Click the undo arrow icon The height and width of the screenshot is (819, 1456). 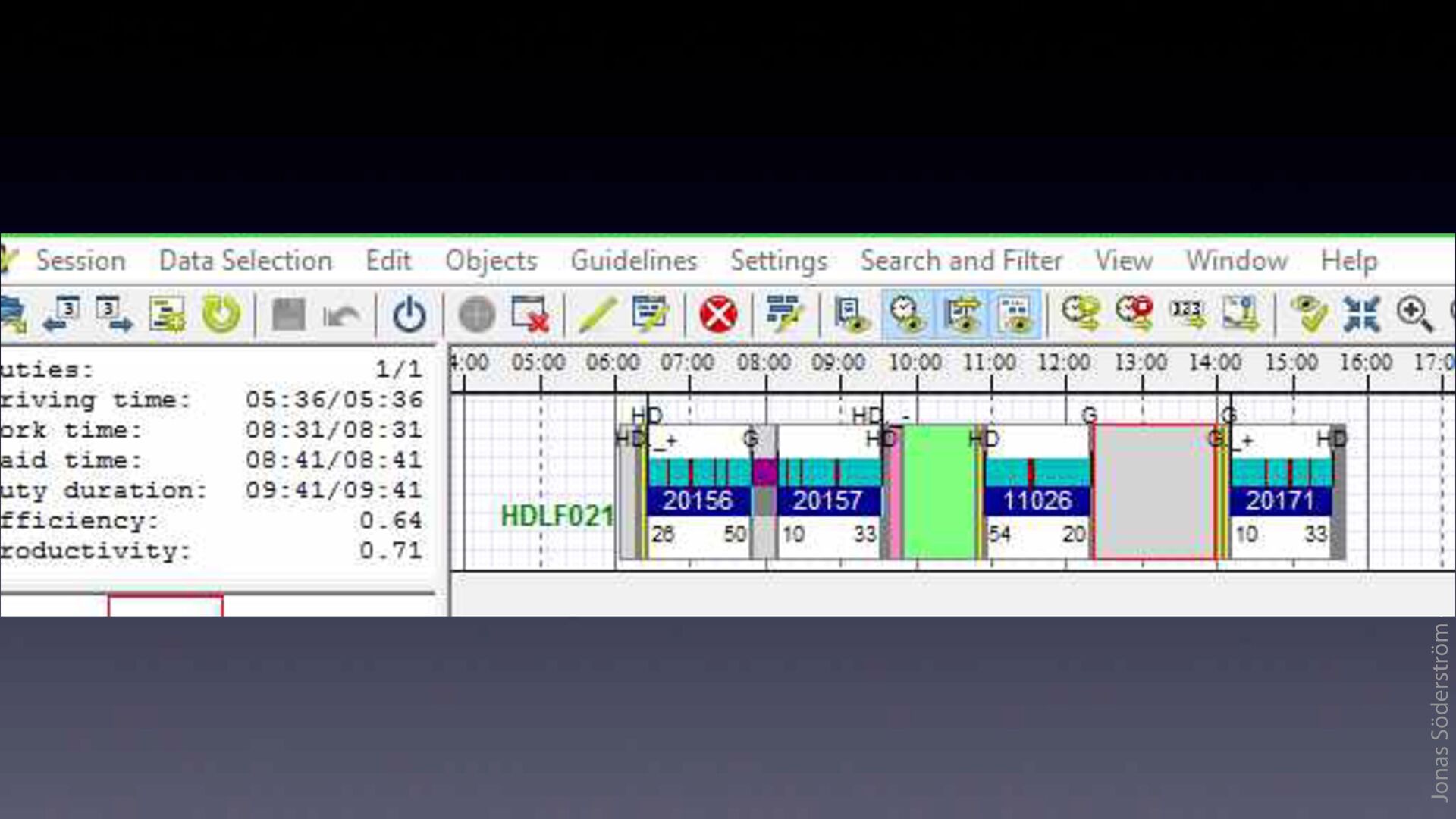[x=340, y=314]
